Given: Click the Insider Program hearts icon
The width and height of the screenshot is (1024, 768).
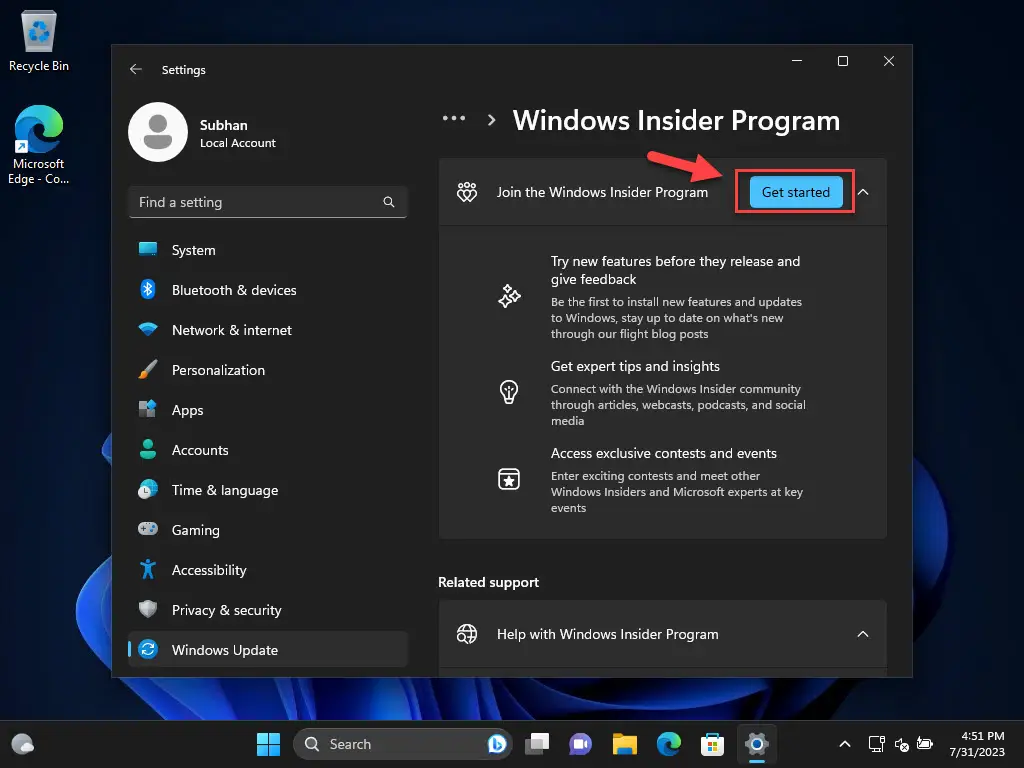Looking at the screenshot, I should click(x=467, y=192).
